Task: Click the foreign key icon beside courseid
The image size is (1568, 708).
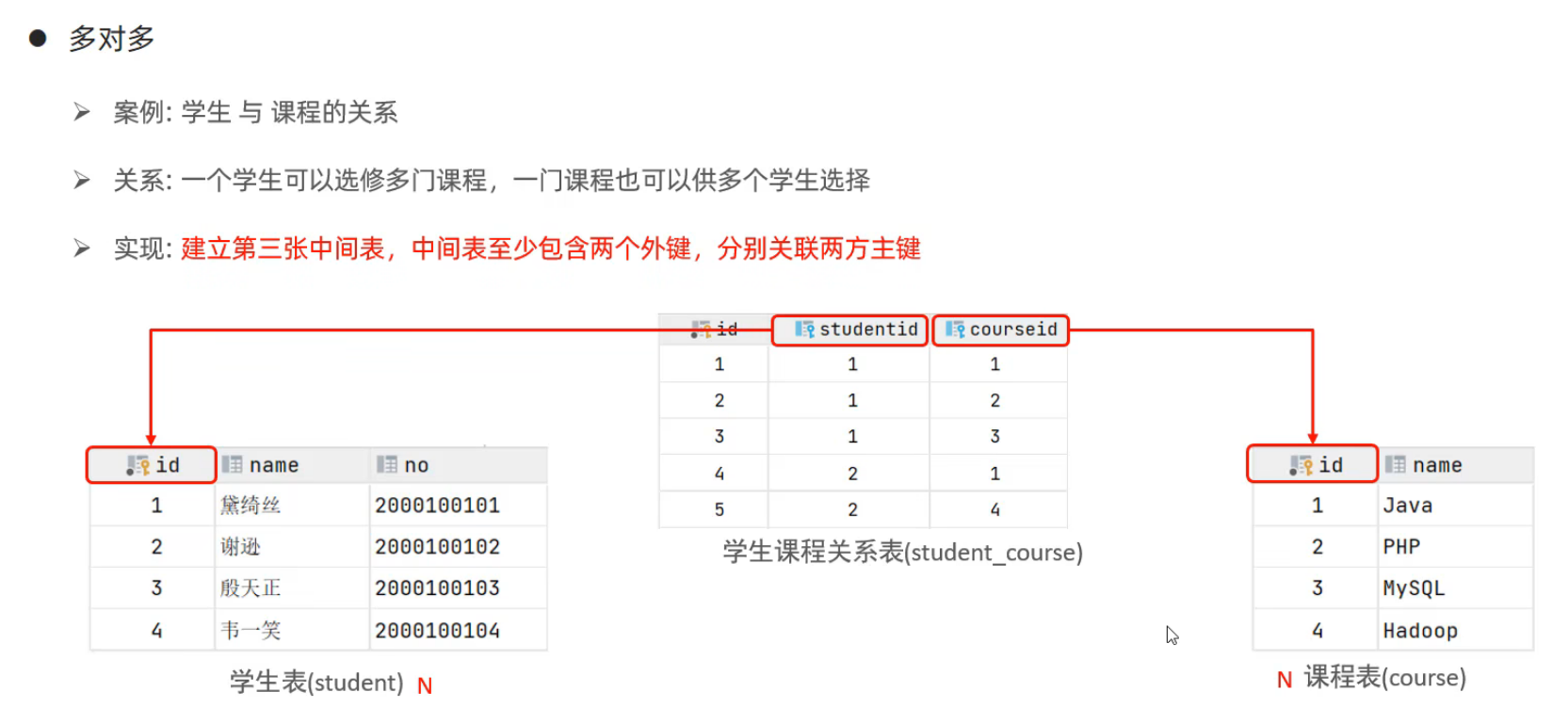Action: tap(955, 330)
